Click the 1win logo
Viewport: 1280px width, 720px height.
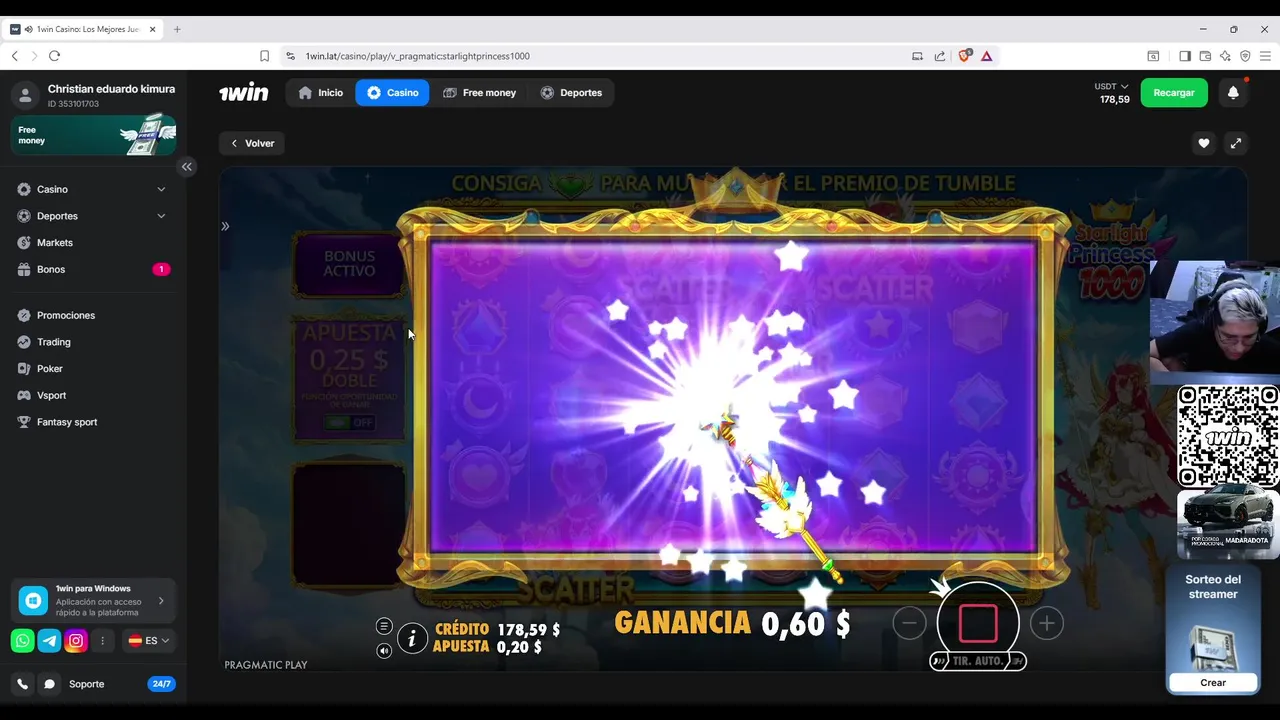click(x=244, y=93)
